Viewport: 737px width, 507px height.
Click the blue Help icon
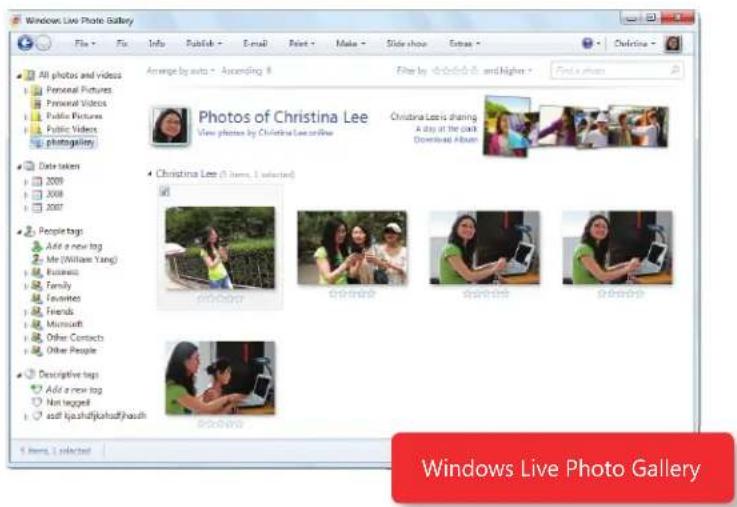588,43
